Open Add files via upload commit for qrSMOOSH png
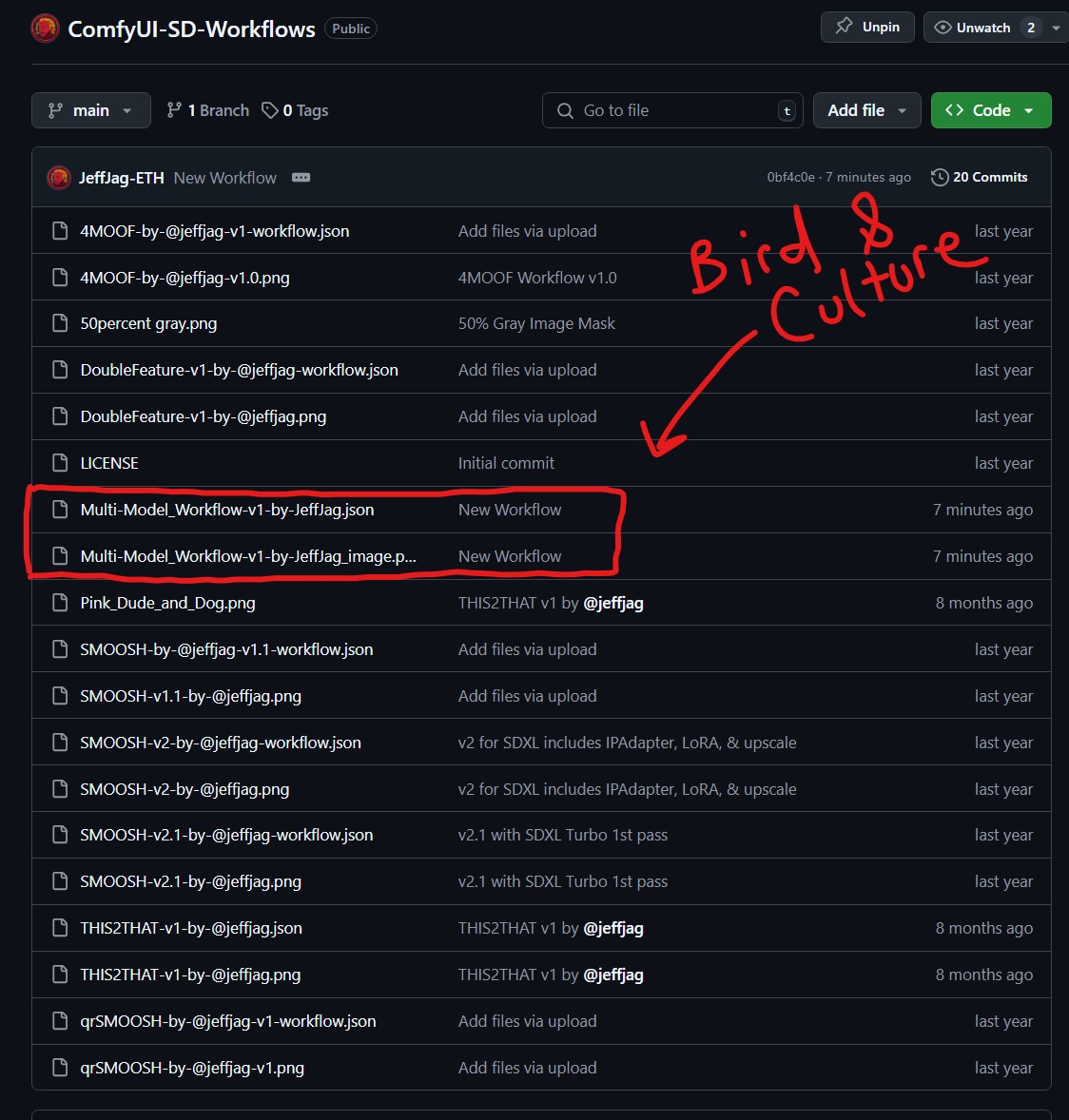 click(527, 1067)
